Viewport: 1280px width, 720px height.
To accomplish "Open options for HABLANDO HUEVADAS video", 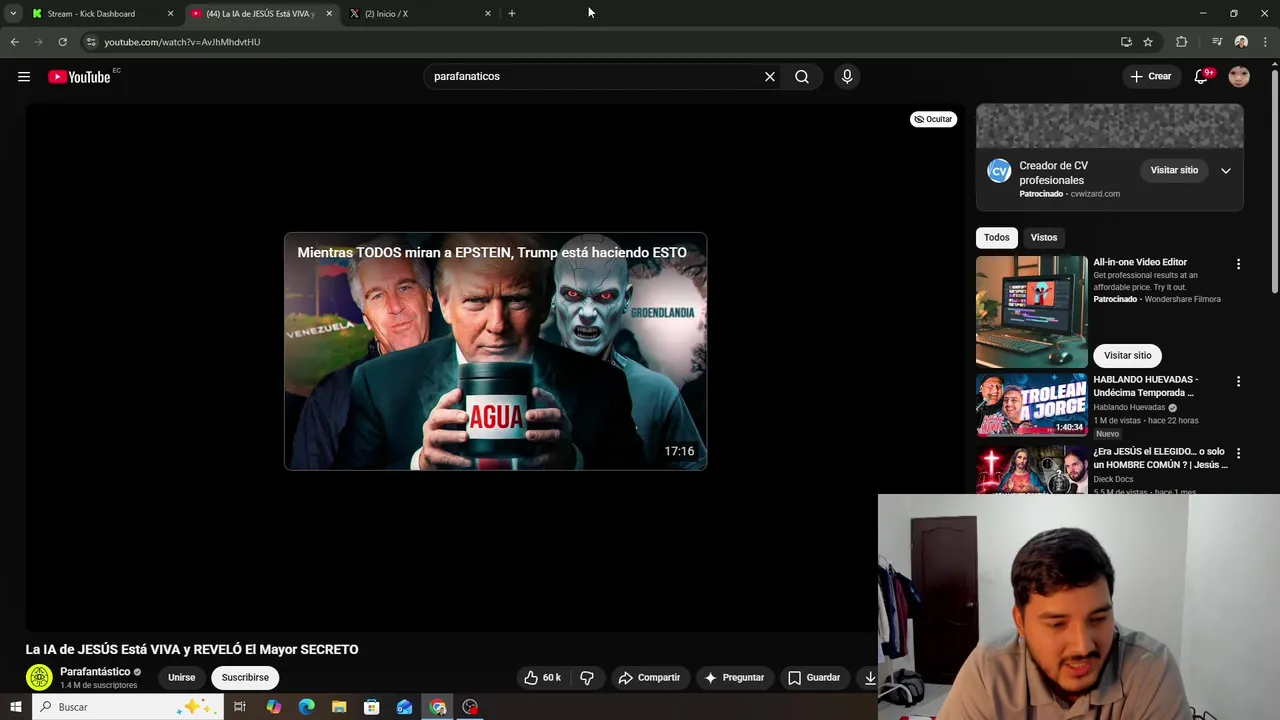I will 1238,381.
